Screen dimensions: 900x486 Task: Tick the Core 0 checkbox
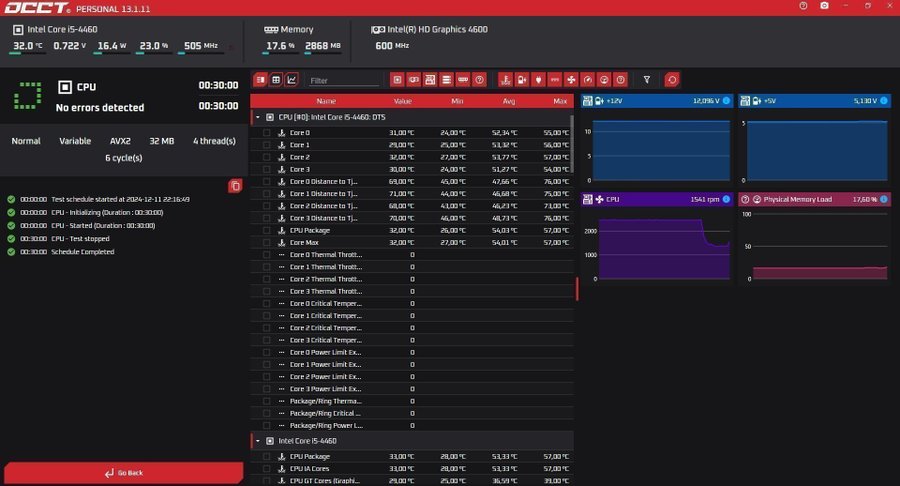tap(267, 133)
